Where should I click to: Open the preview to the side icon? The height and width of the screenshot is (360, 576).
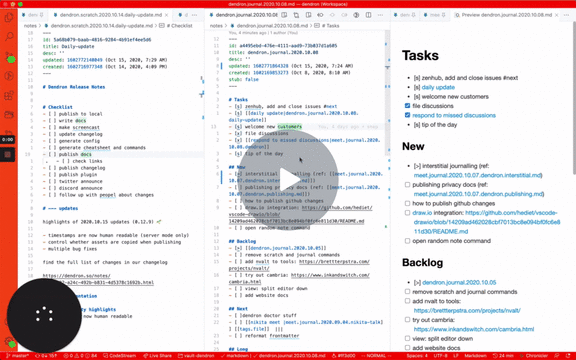(x=284, y=15)
